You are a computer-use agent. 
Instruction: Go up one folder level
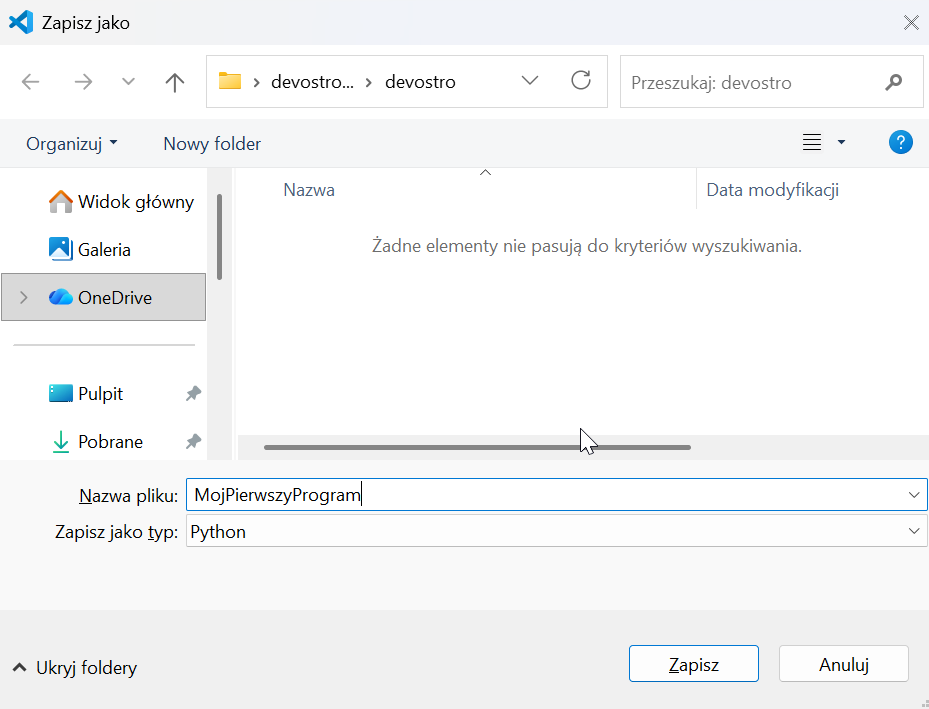click(175, 82)
